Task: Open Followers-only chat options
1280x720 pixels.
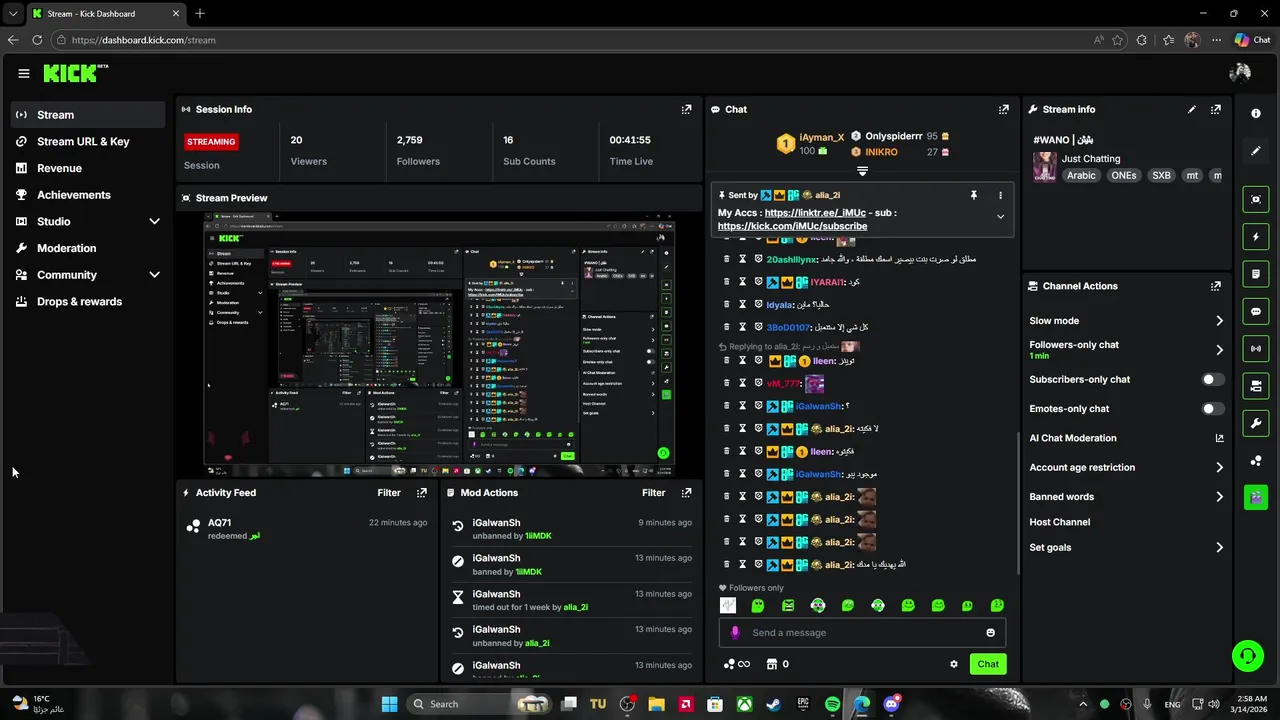Action: pos(1126,350)
